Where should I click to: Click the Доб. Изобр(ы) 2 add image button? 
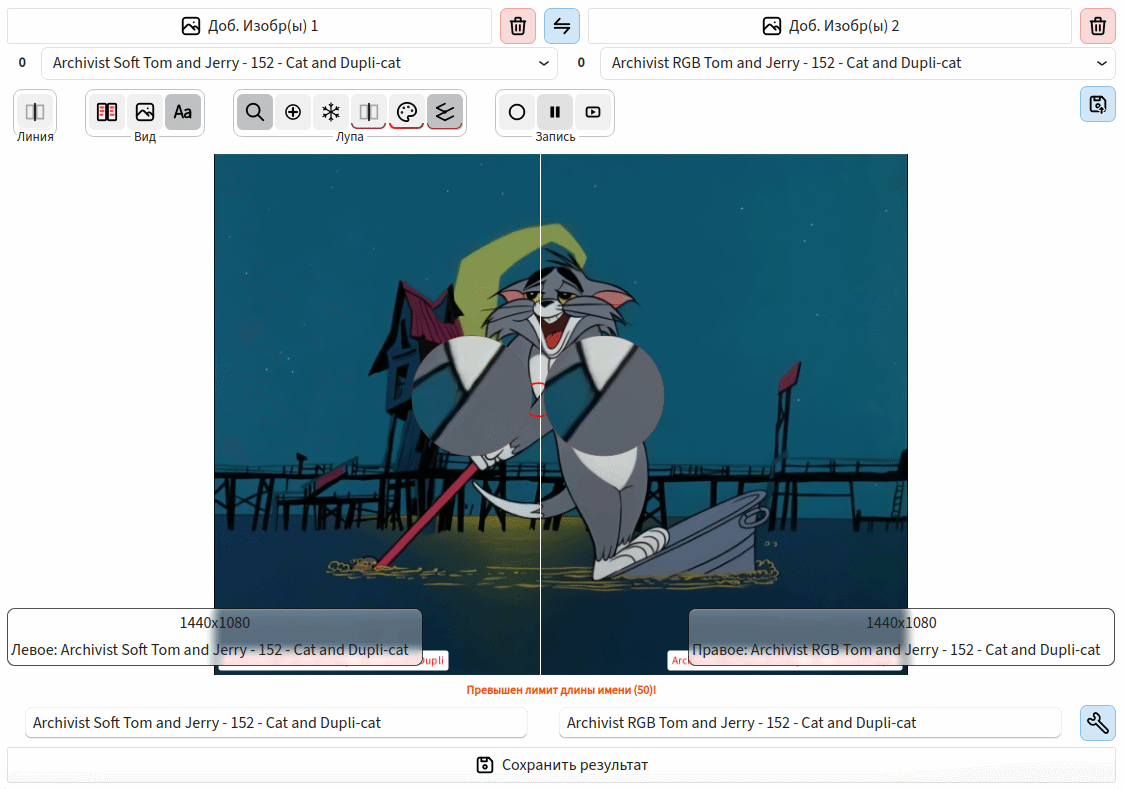pyautogui.click(x=830, y=27)
